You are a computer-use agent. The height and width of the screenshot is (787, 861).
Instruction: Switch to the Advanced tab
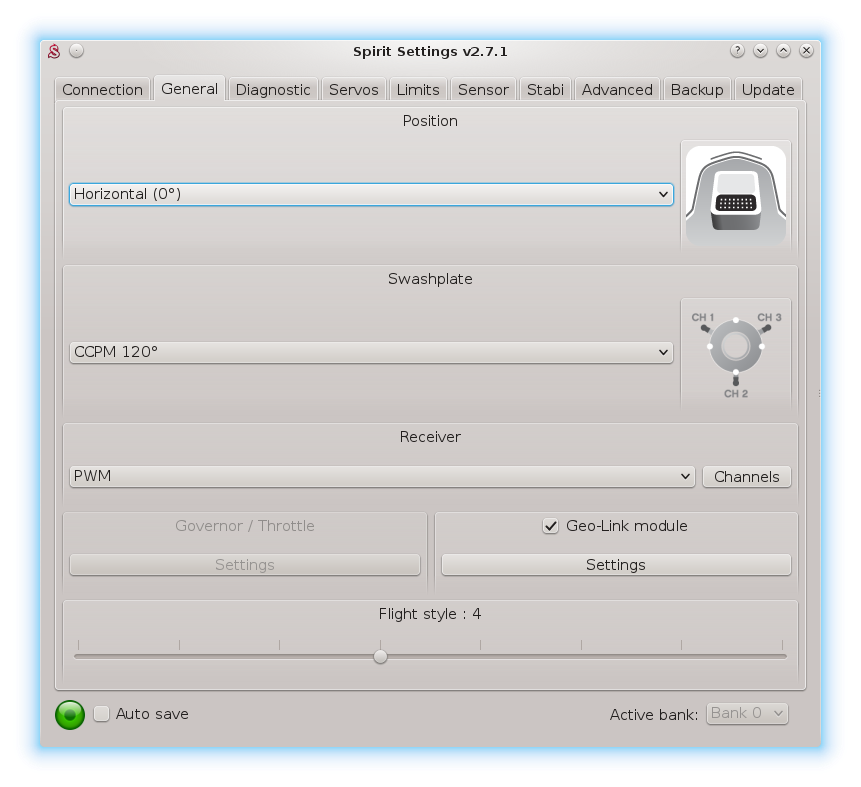(x=617, y=90)
